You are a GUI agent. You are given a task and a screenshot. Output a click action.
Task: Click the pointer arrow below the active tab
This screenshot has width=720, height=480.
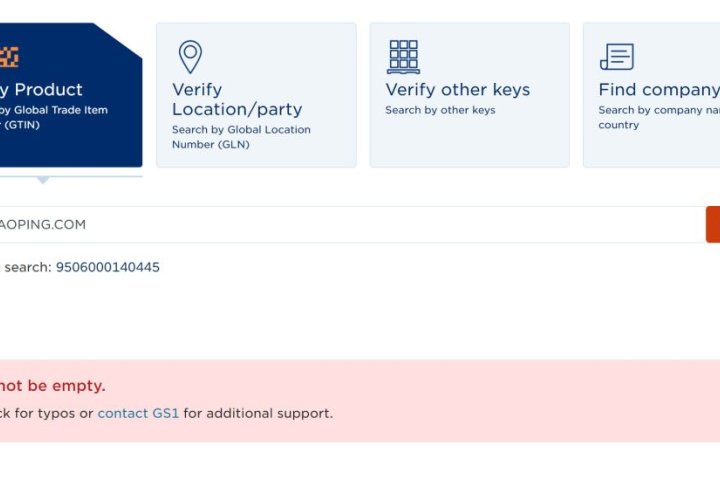click(x=42, y=180)
